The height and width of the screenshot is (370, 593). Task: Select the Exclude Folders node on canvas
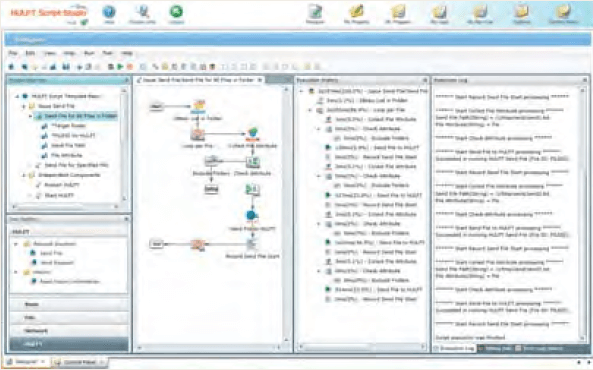coord(211,162)
